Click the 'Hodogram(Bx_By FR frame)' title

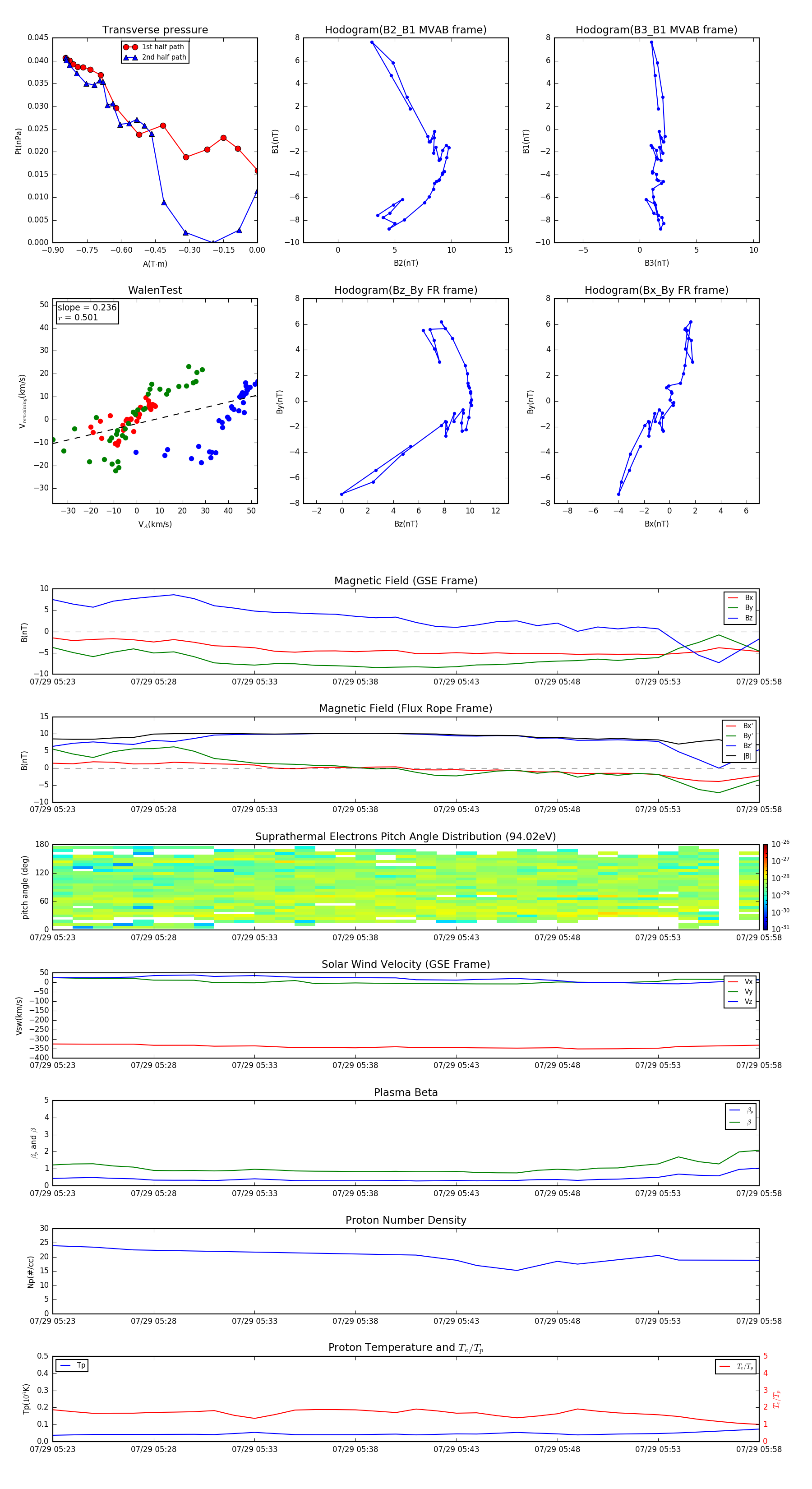tap(656, 290)
